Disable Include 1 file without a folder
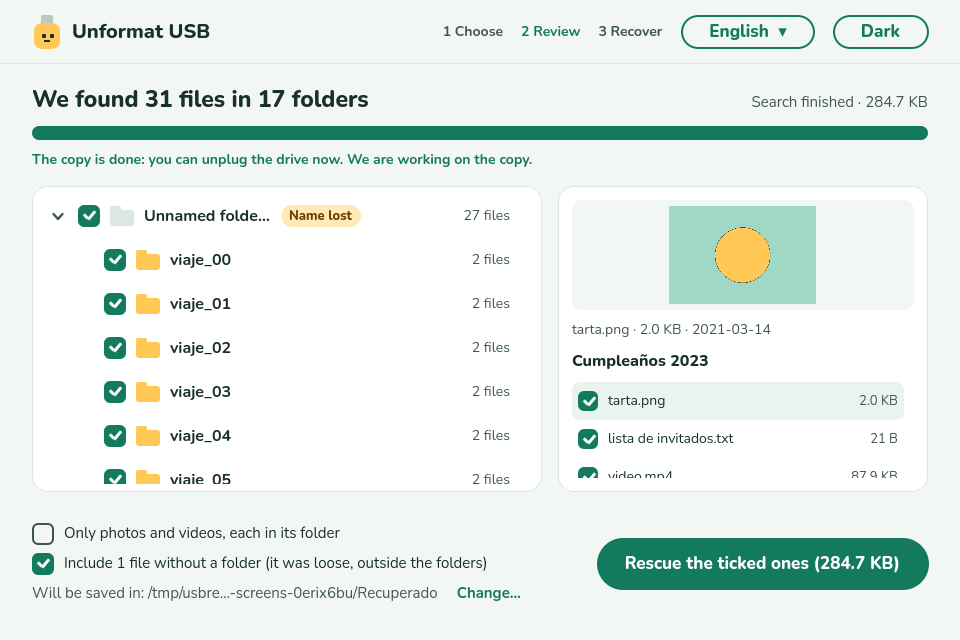Viewport: 960px width, 640px height. pyautogui.click(x=43, y=564)
